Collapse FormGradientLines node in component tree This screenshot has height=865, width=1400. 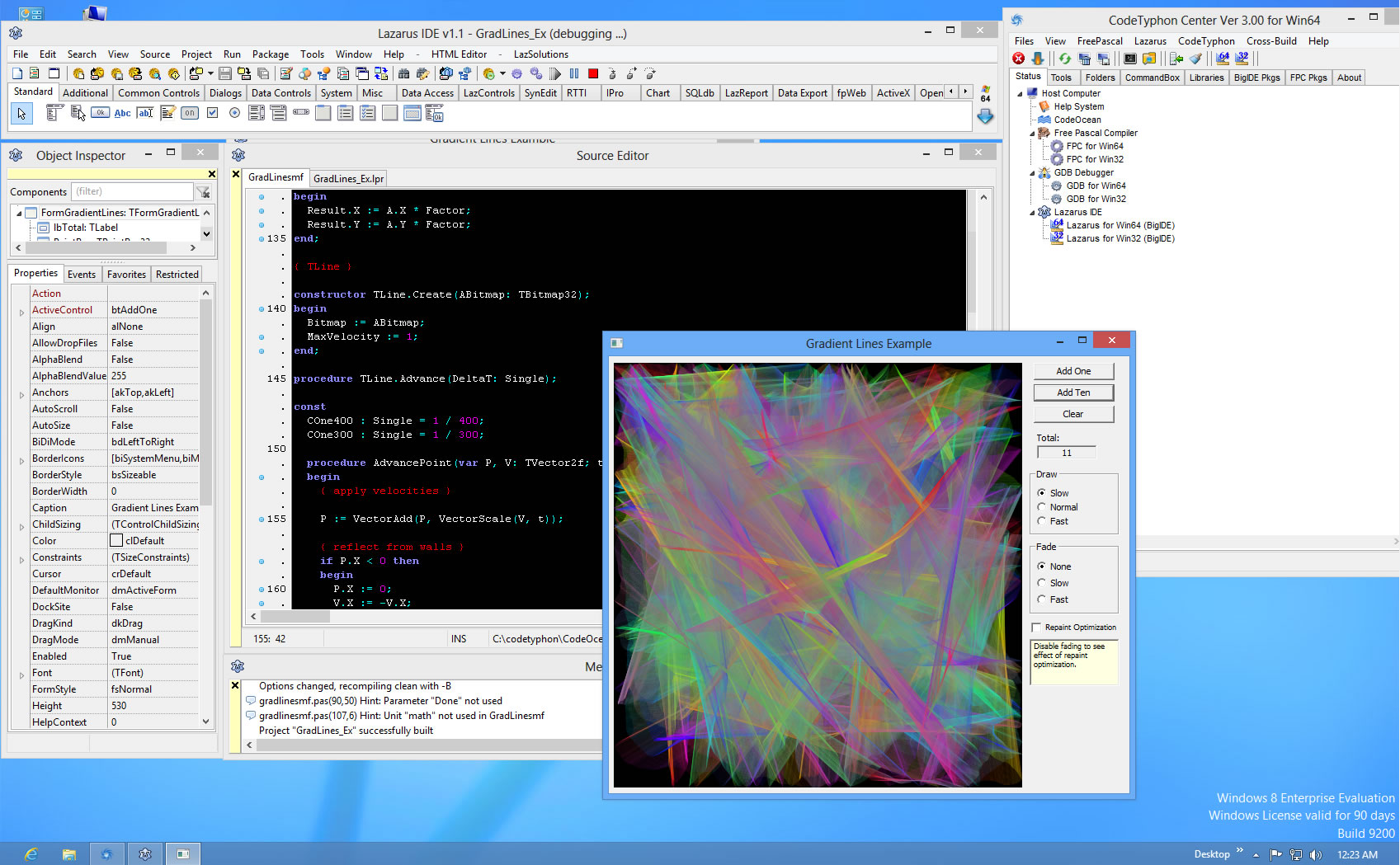click(19, 214)
